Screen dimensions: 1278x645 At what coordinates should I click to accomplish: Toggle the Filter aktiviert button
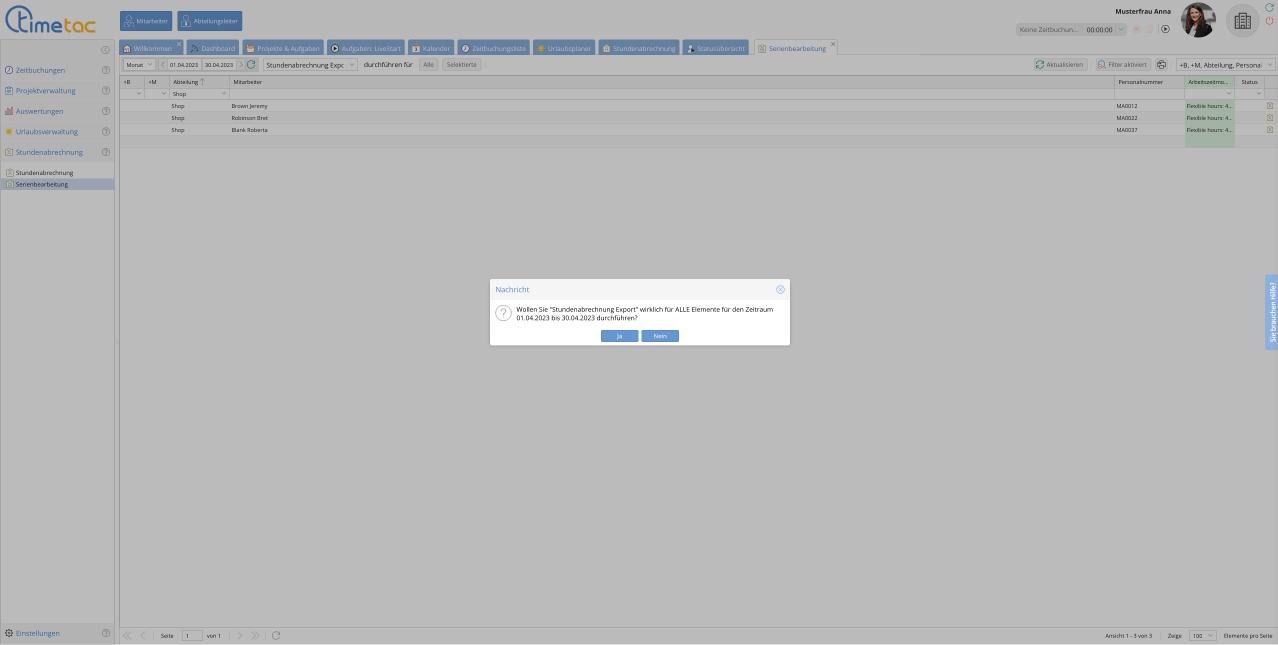click(1122, 64)
